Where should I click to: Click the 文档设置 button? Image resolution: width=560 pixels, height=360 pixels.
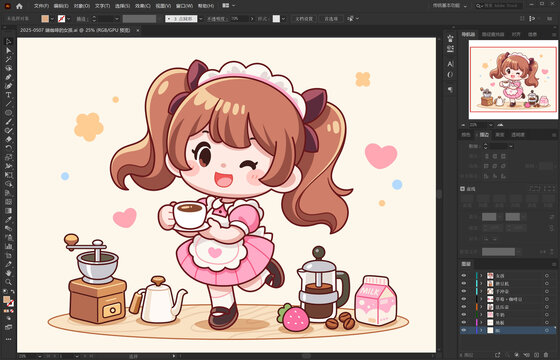point(304,19)
